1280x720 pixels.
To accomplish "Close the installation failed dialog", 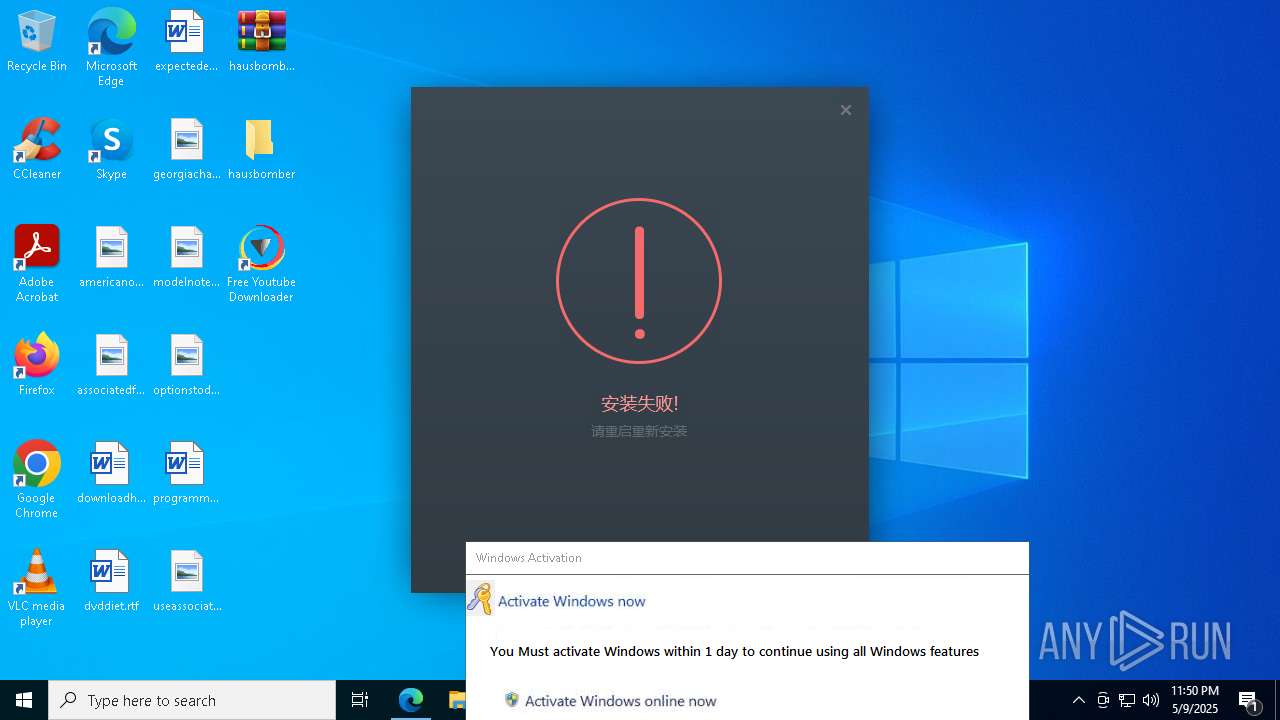I will [846, 110].
